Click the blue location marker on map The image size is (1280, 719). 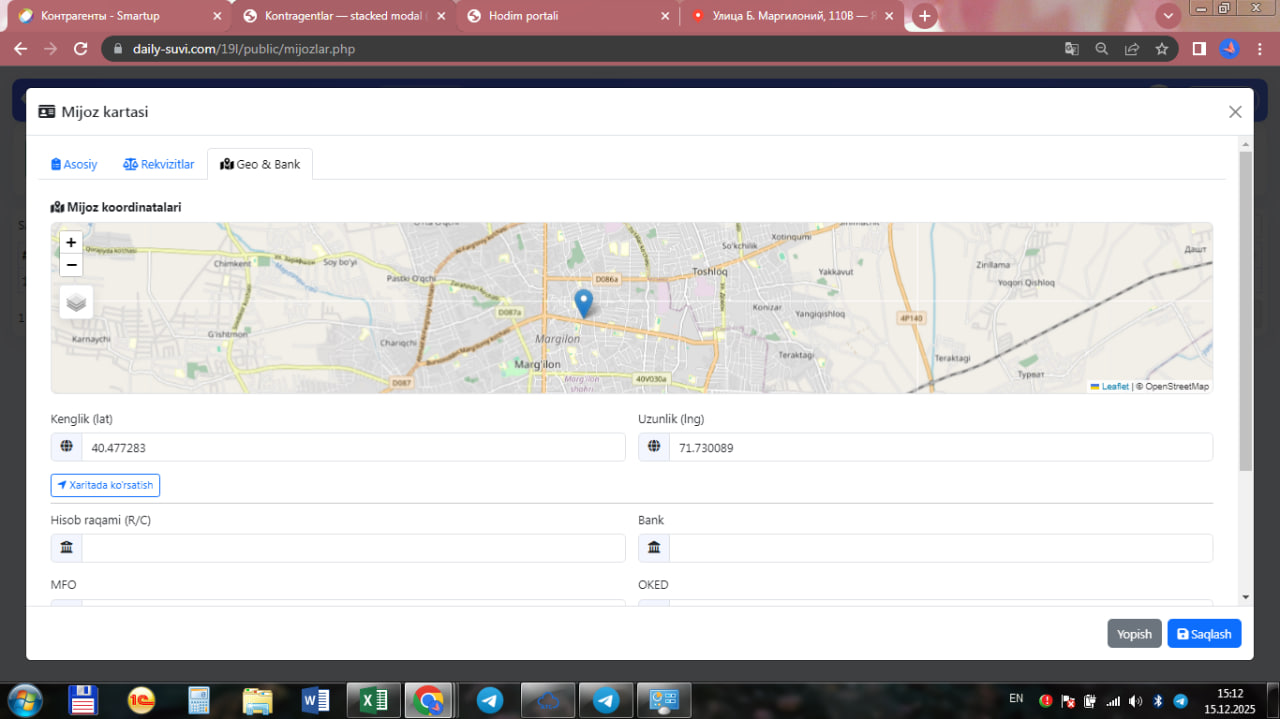[584, 303]
